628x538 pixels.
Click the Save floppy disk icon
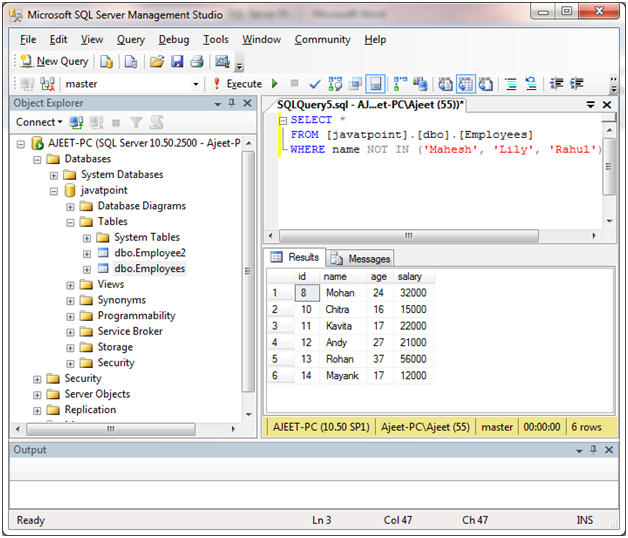(x=177, y=62)
